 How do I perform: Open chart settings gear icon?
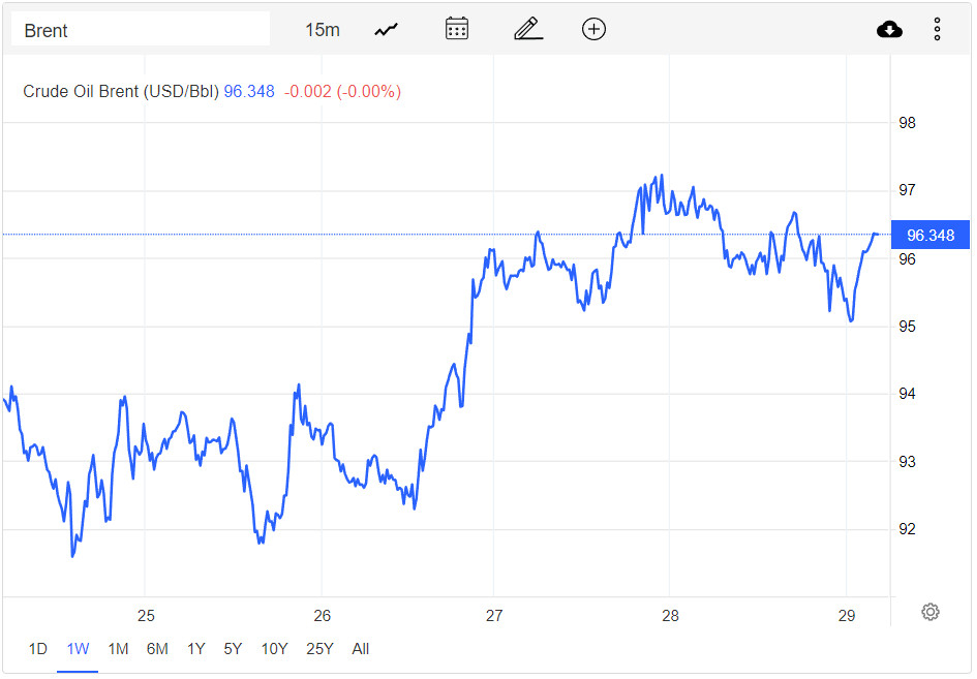pos(930,612)
